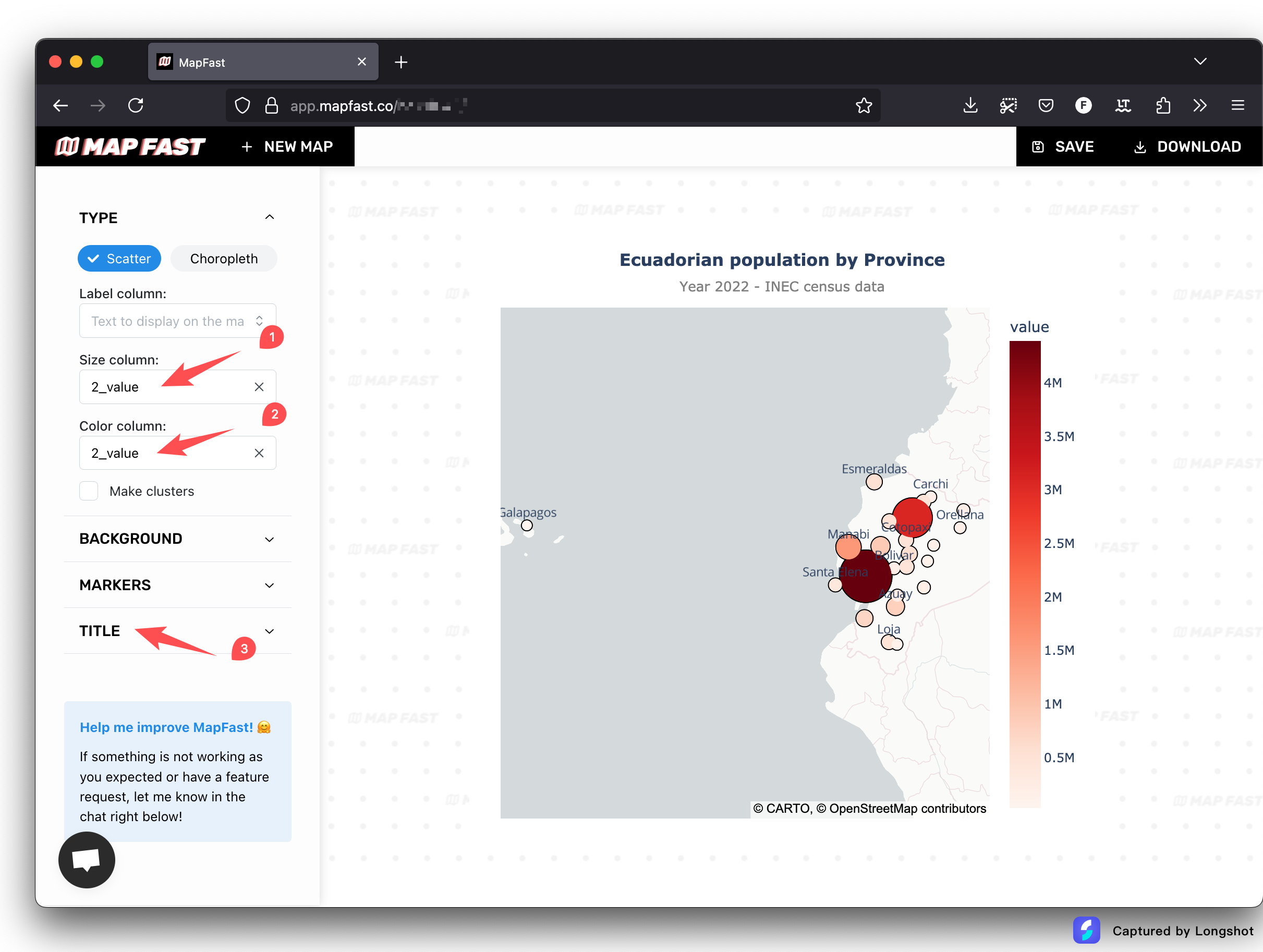Click the tracking protection shield icon
Screen dimensions: 1263x952
pyautogui.click(x=242, y=106)
